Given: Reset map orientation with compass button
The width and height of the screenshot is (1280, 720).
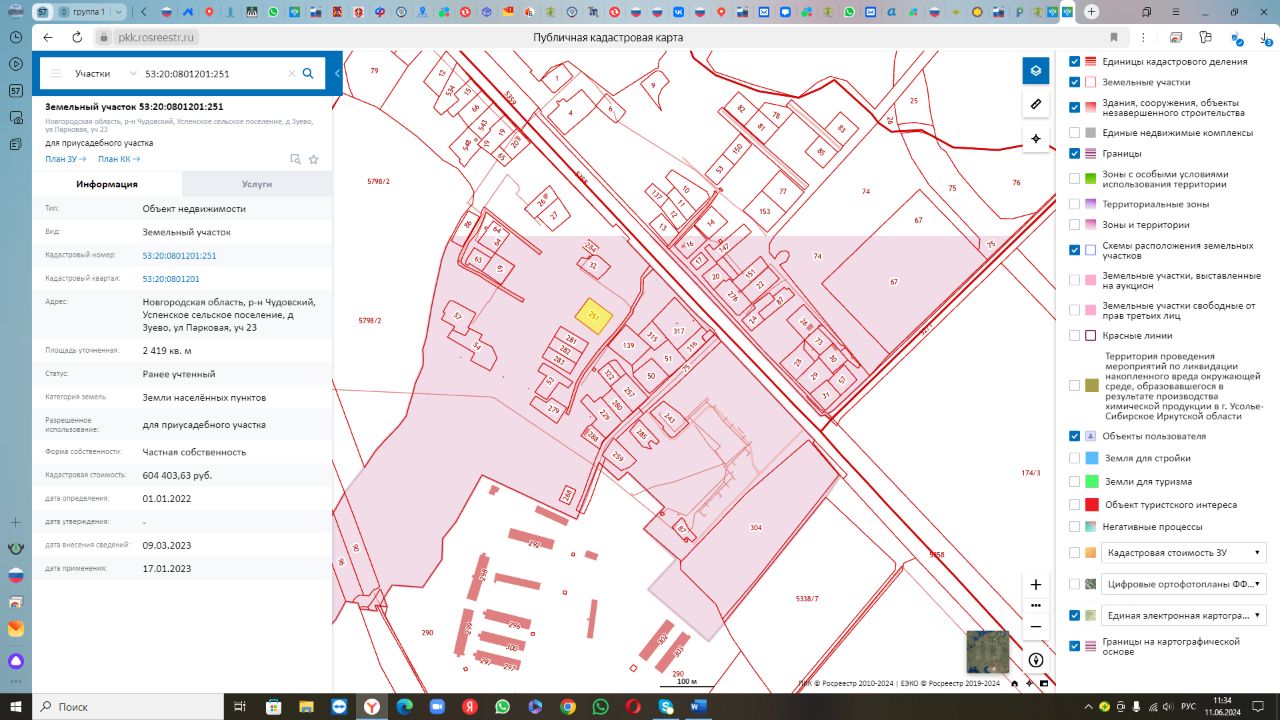Looking at the screenshot, I should click(x=1036, y=660).
